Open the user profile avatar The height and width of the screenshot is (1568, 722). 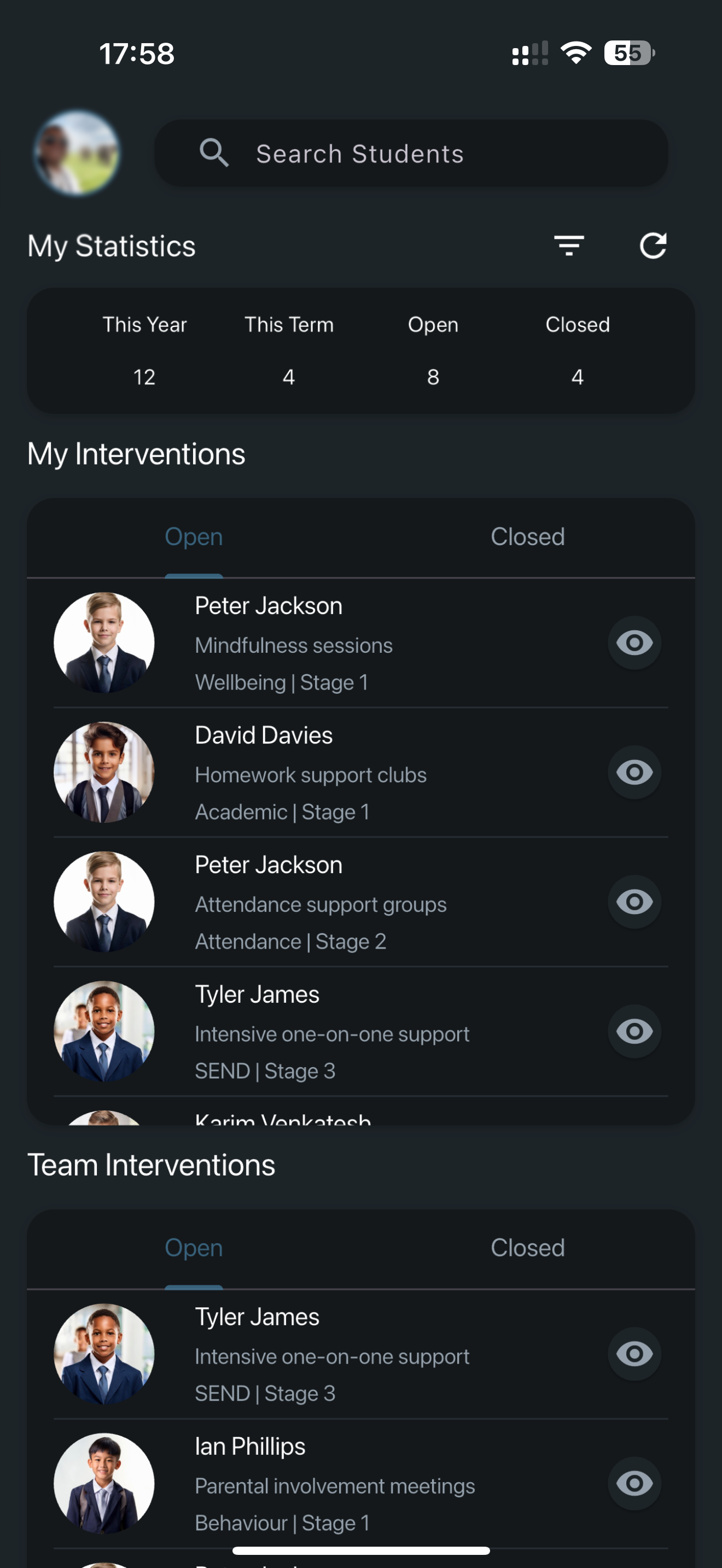[77, 153]
